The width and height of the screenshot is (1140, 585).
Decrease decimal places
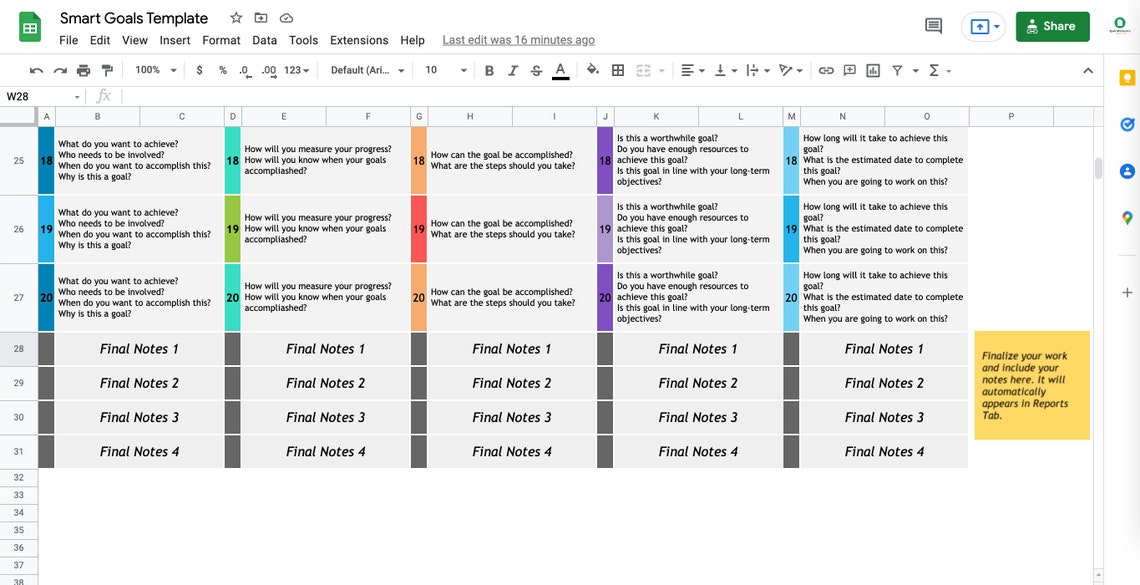click(243, 70)
